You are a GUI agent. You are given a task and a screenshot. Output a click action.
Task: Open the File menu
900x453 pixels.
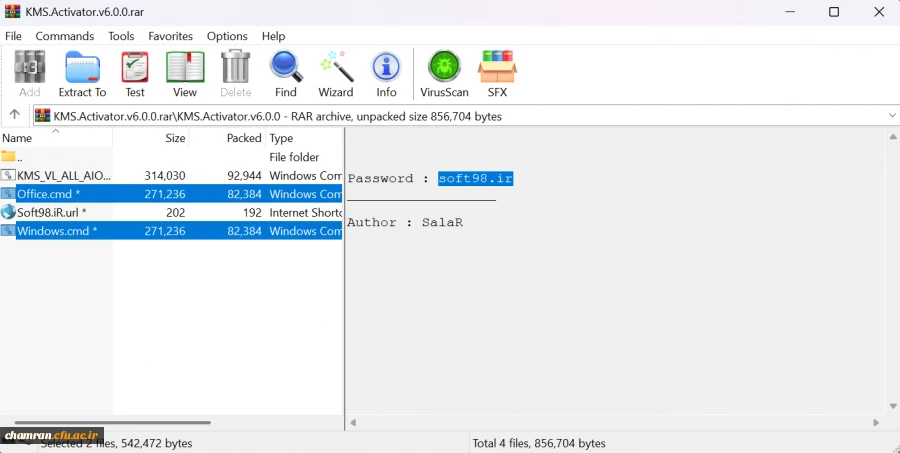pyautogui.click(x=13, y=36)
